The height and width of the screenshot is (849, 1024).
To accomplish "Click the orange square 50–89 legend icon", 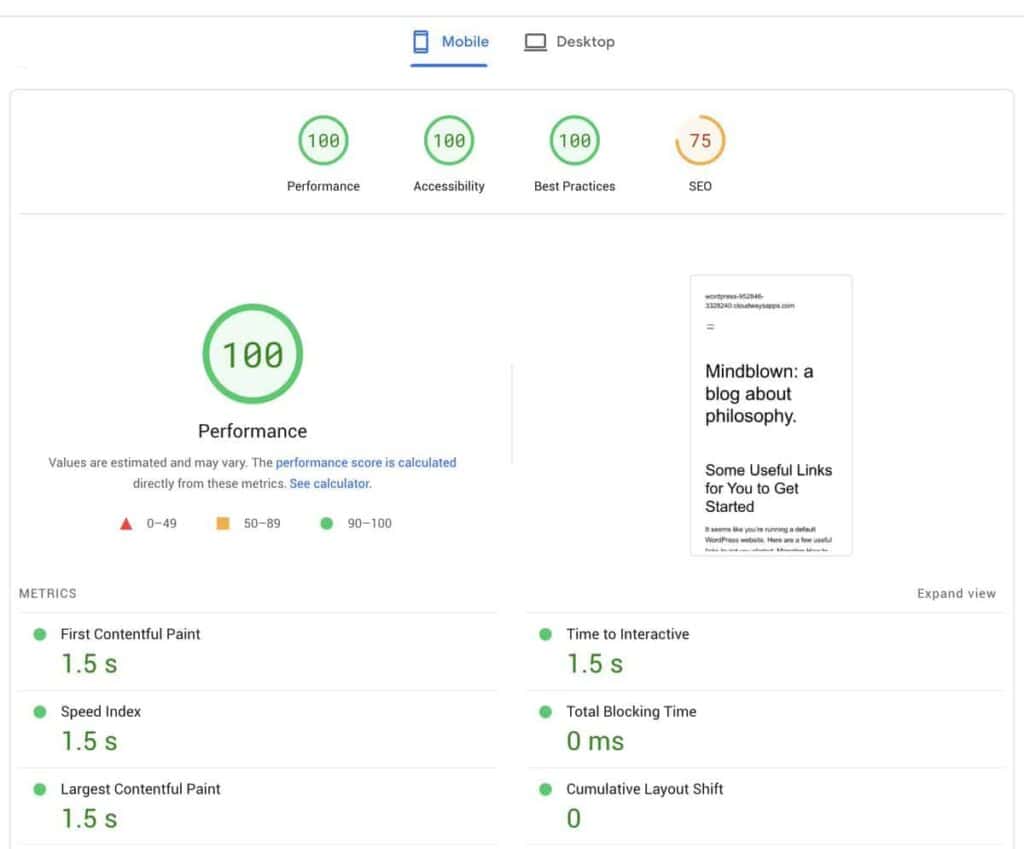I will pos(223,523).
